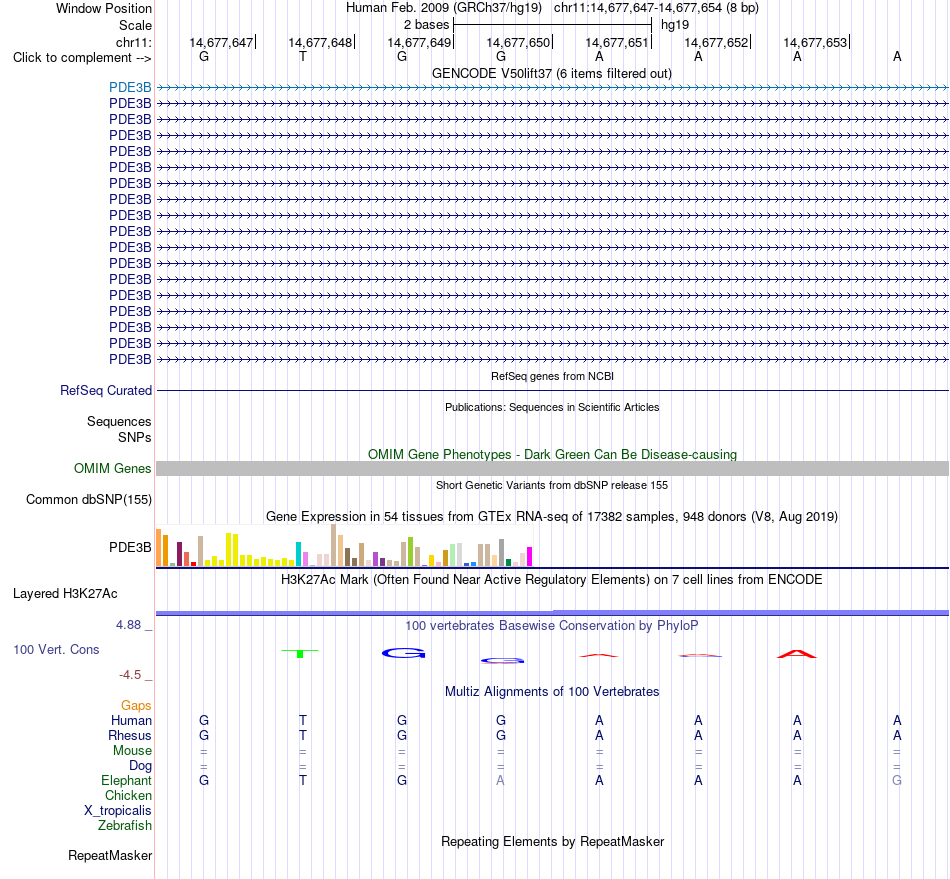Click 'Multiz Alignments of 100 Vertebrates' title

click(x=552, y=692)
